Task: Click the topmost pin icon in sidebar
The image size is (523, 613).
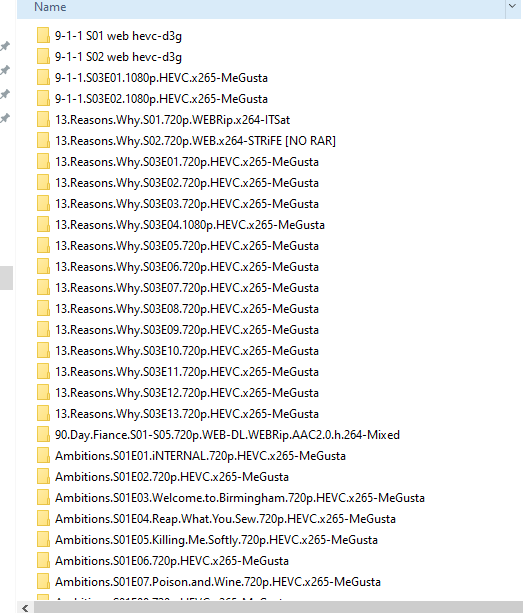Action: 5,46
